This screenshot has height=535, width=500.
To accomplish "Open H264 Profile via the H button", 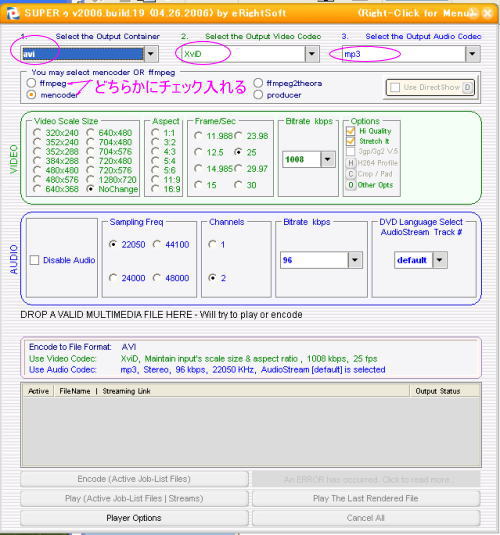I will pos(351,163).
